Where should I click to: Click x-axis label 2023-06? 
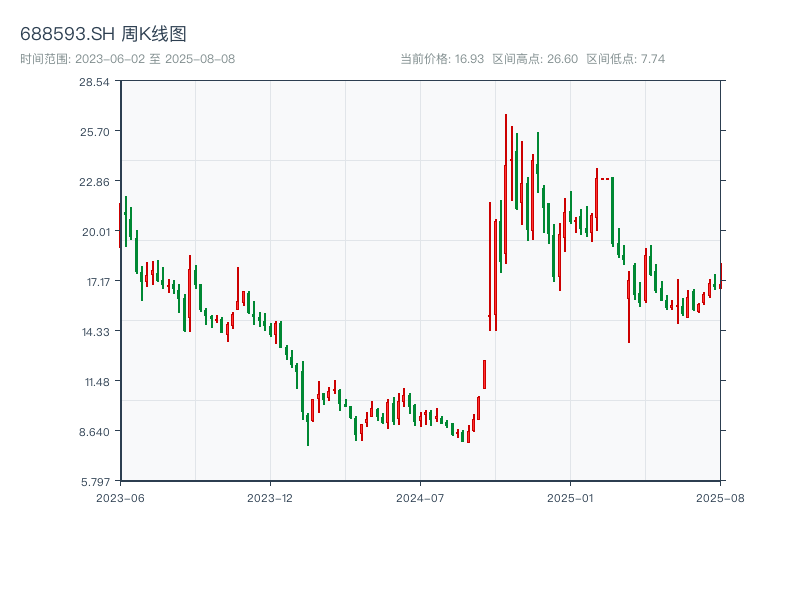120,498
